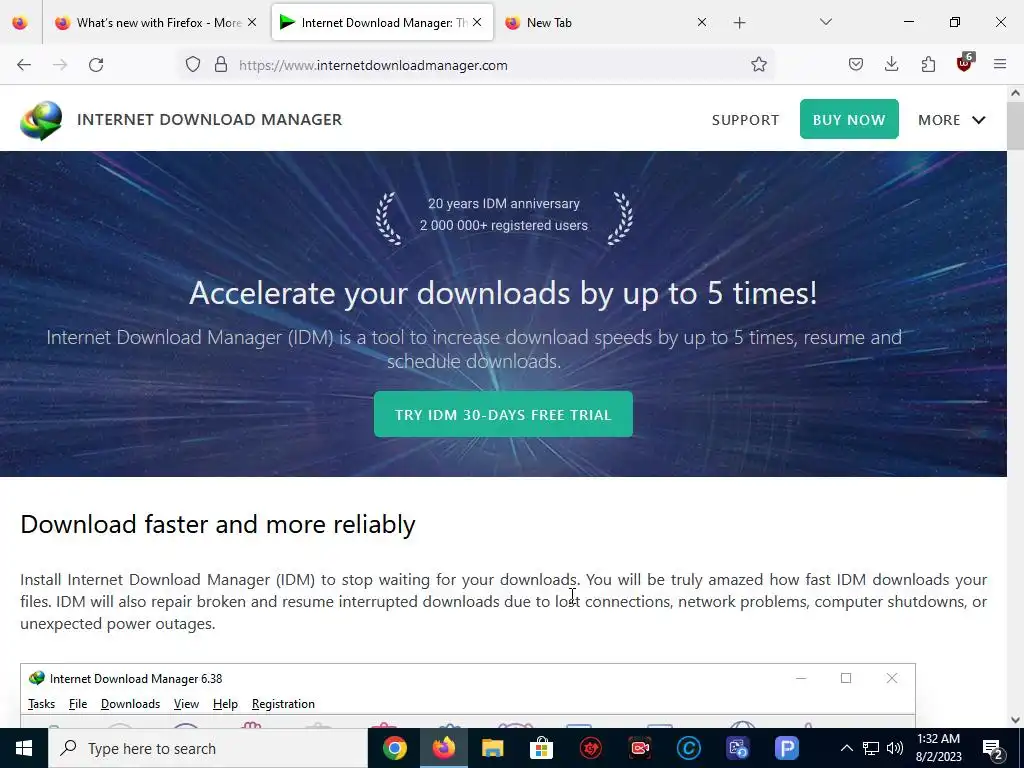
Task: Close the Internet Download Manager tab
Action: (x=477, y=23)
